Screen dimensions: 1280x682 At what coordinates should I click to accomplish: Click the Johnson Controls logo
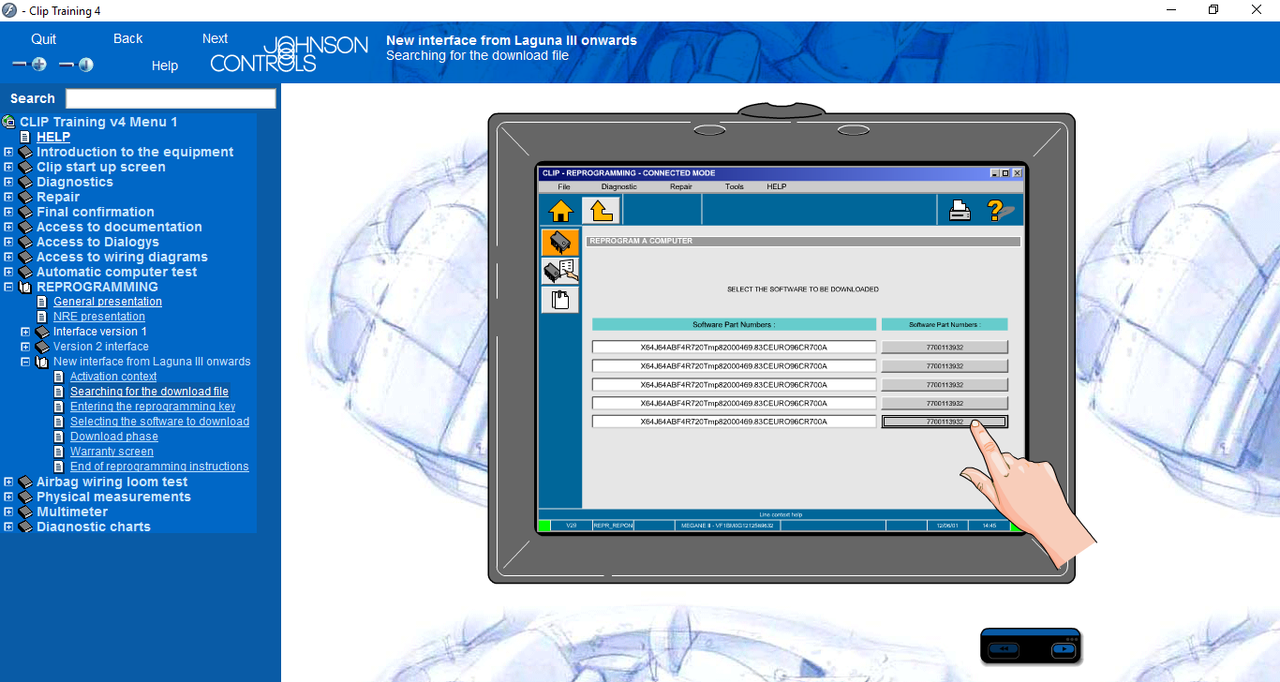(288, 54)
